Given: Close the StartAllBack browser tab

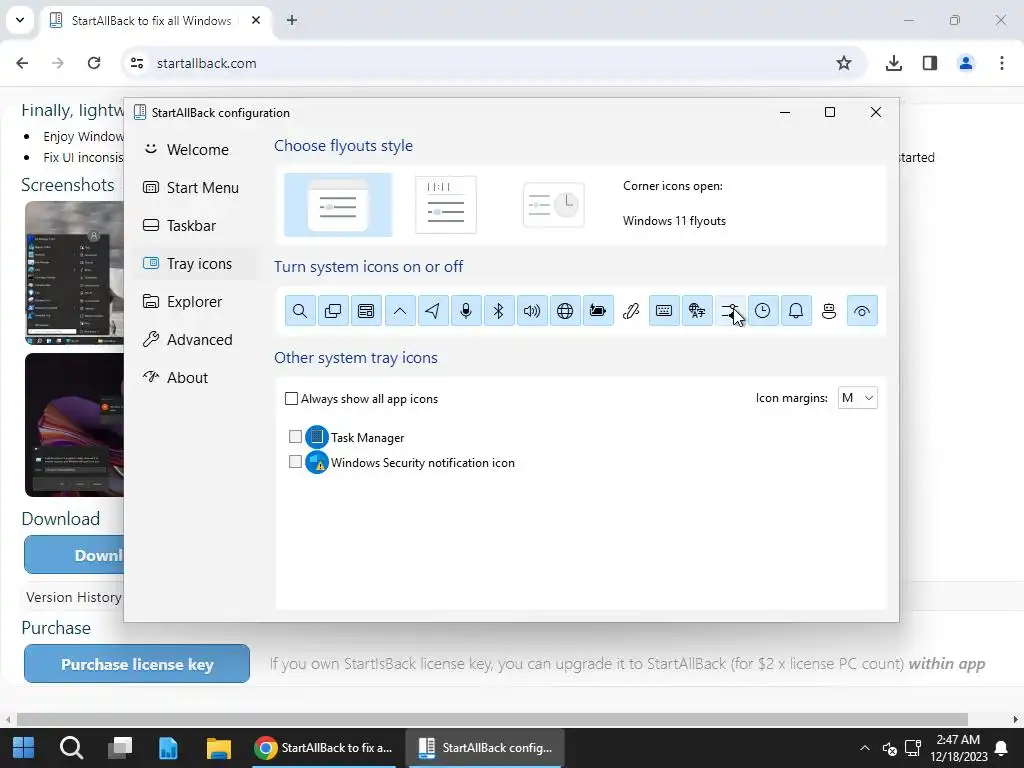Looking at the screenshot, I should (256, 20).
